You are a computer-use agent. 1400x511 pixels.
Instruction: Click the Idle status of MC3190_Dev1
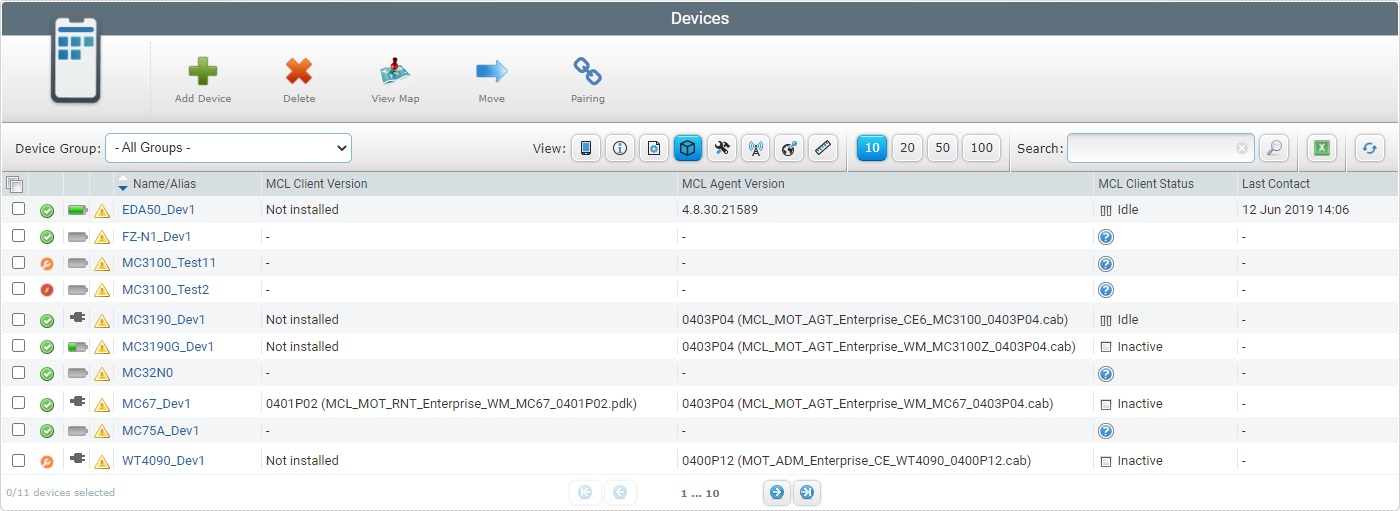[x=1119, y=320]
